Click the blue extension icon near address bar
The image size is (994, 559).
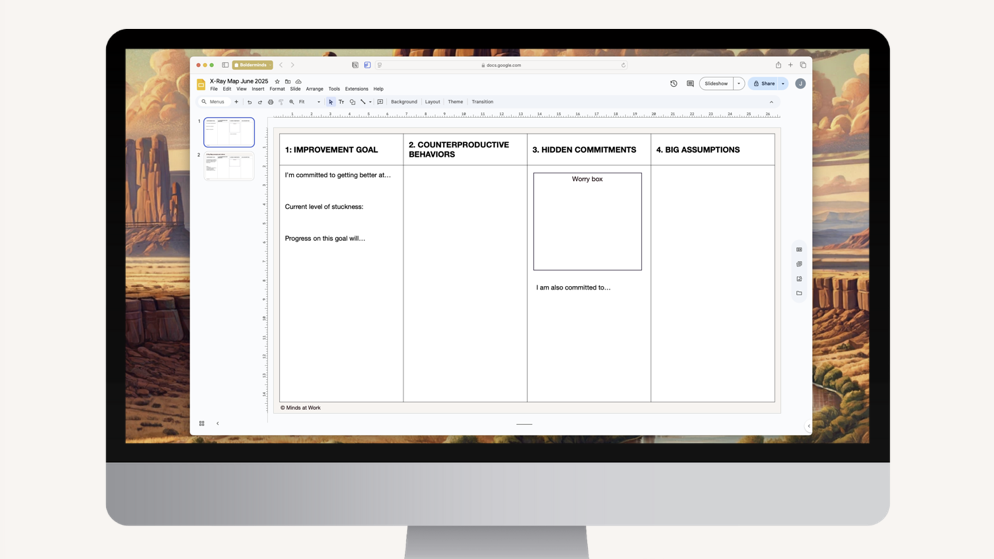click(x=367, y=65)
